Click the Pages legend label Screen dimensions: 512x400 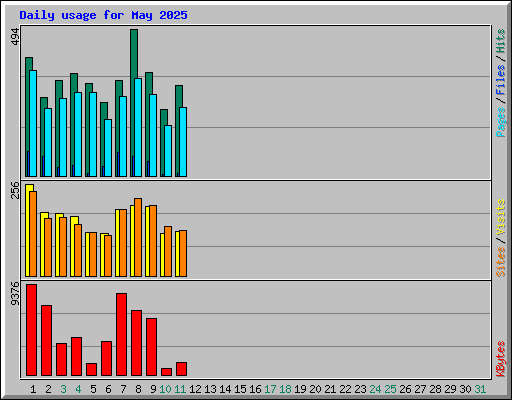click(x=501, y=122)
